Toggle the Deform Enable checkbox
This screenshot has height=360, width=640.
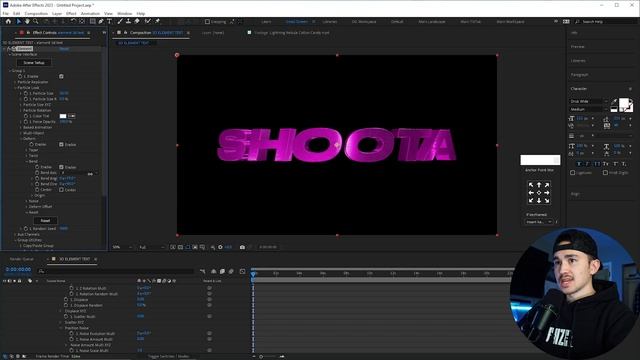61,144
